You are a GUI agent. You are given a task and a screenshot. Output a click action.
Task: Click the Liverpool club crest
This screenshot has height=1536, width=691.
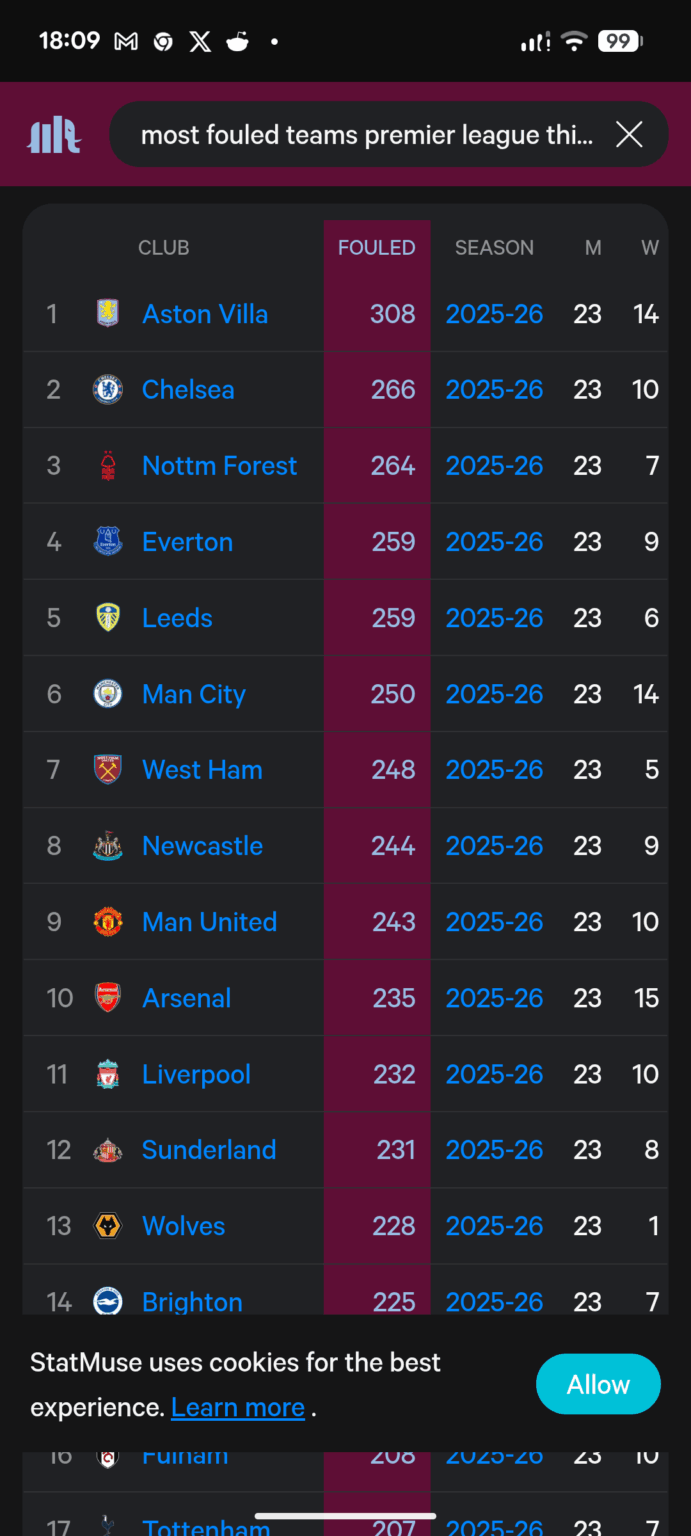coord(106,1073)
